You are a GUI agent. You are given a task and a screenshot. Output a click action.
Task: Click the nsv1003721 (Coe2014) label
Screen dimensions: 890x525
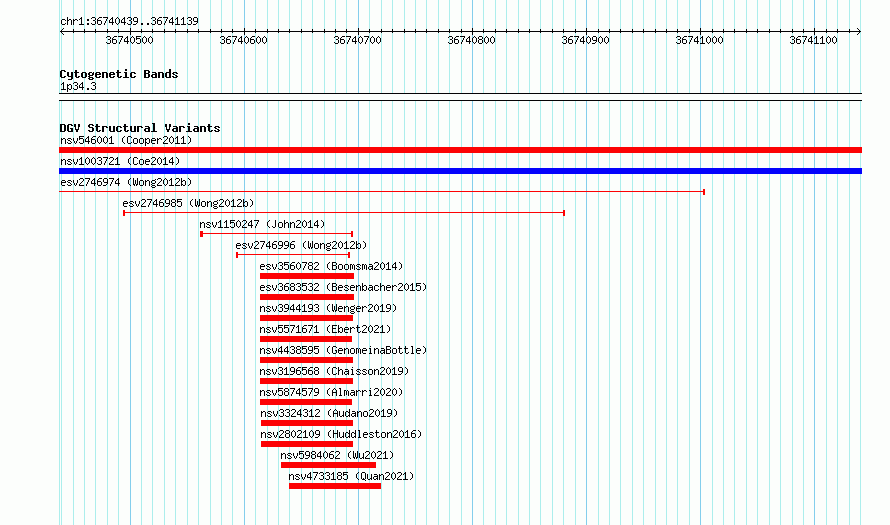point(120,161)
